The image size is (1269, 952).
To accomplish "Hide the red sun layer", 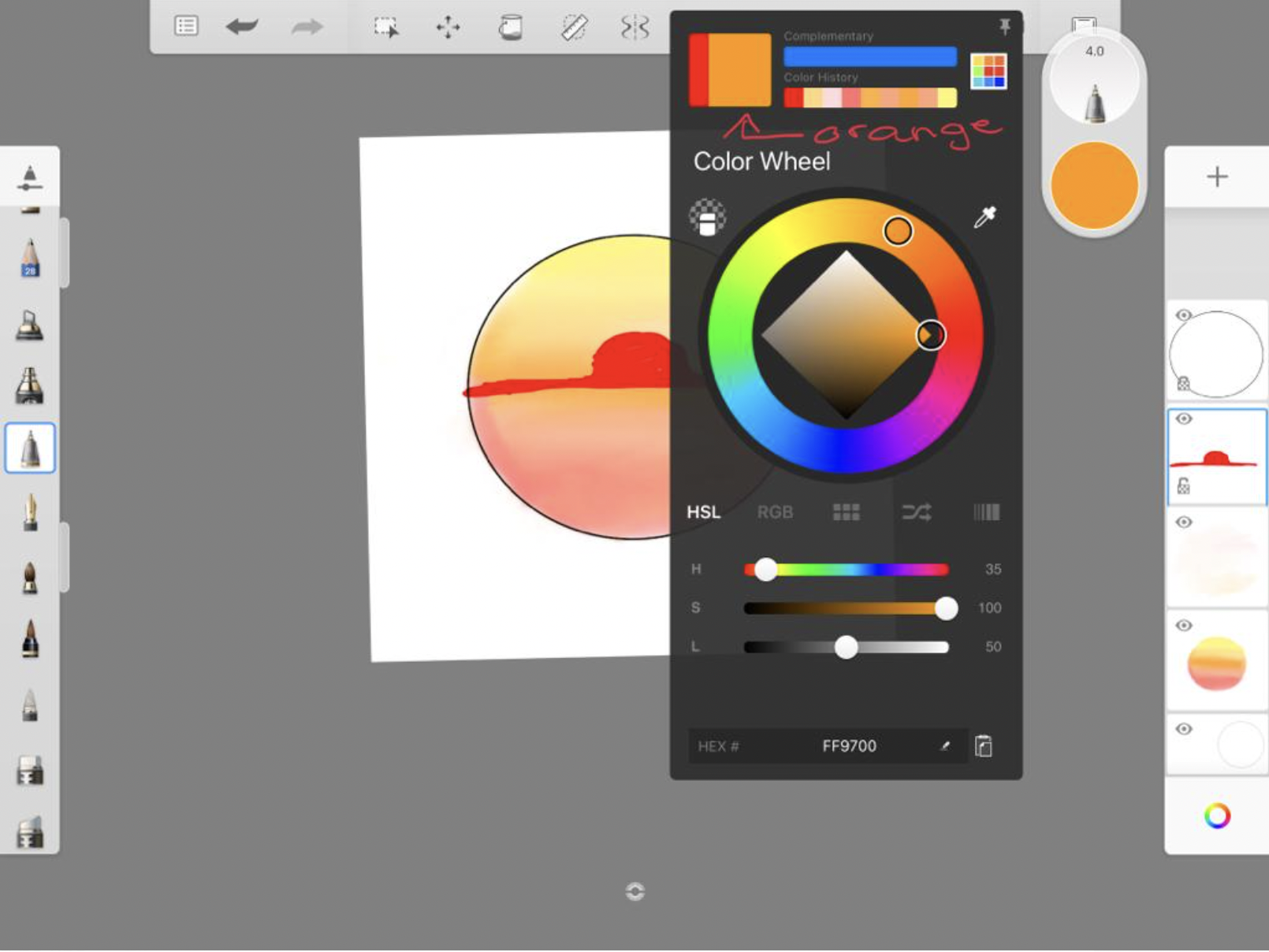I will [x=1184, y=418].
